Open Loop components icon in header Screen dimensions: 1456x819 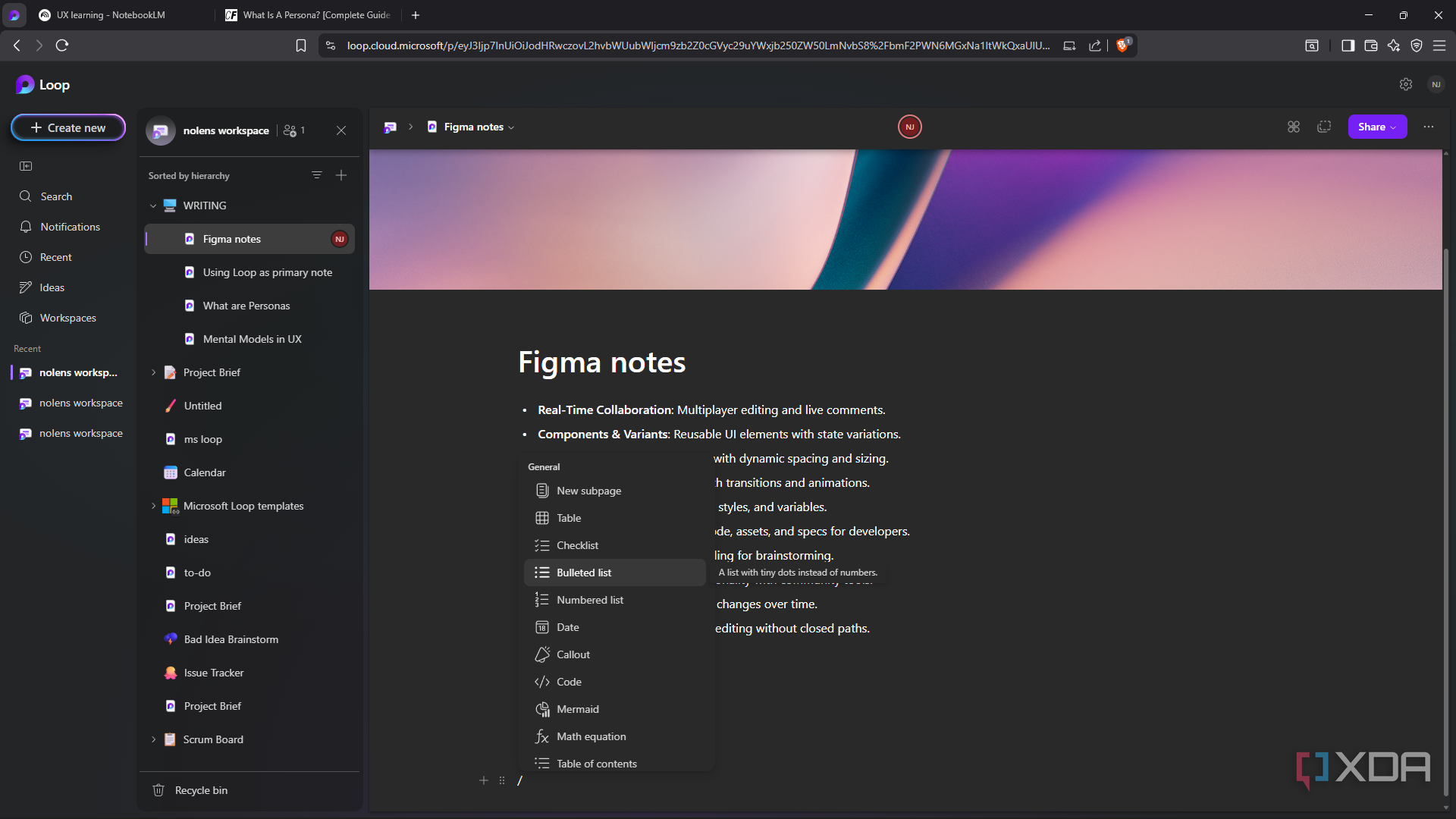1294,127
